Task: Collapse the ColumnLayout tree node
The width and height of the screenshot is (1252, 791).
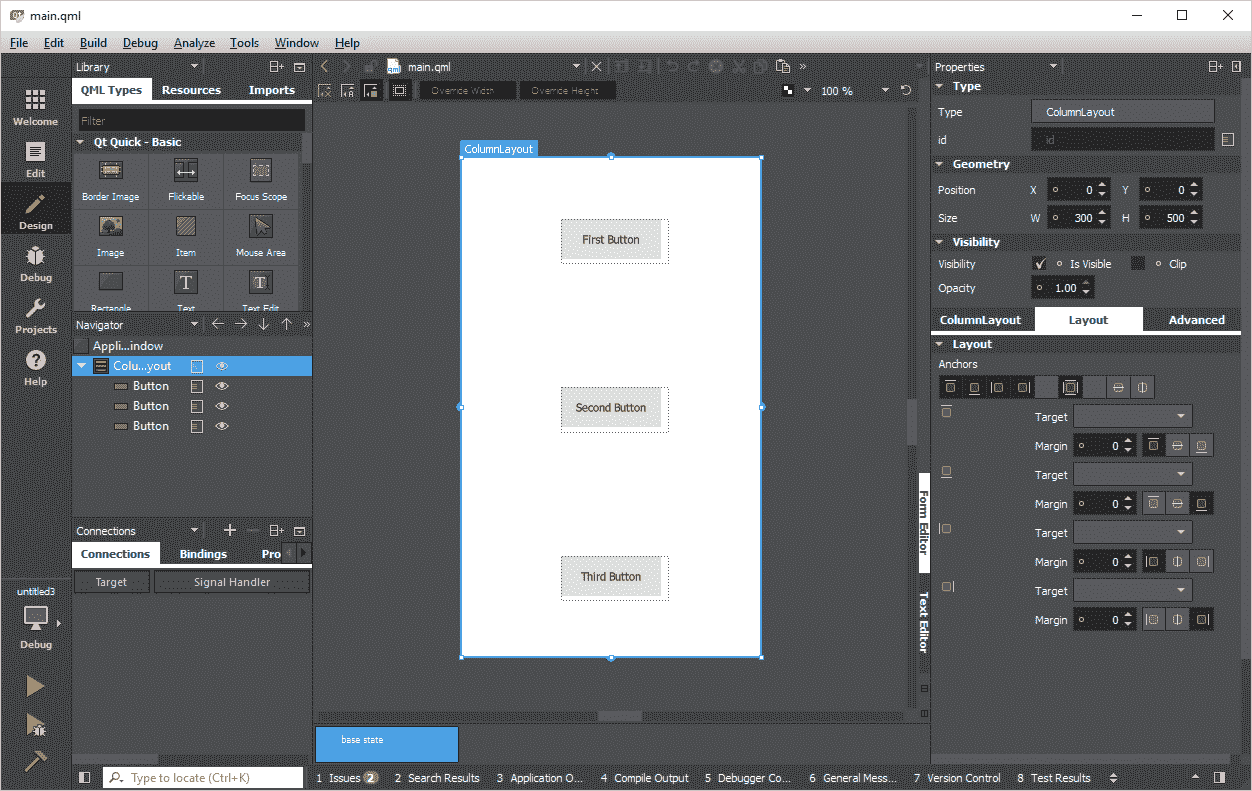Action: point(82,366)
